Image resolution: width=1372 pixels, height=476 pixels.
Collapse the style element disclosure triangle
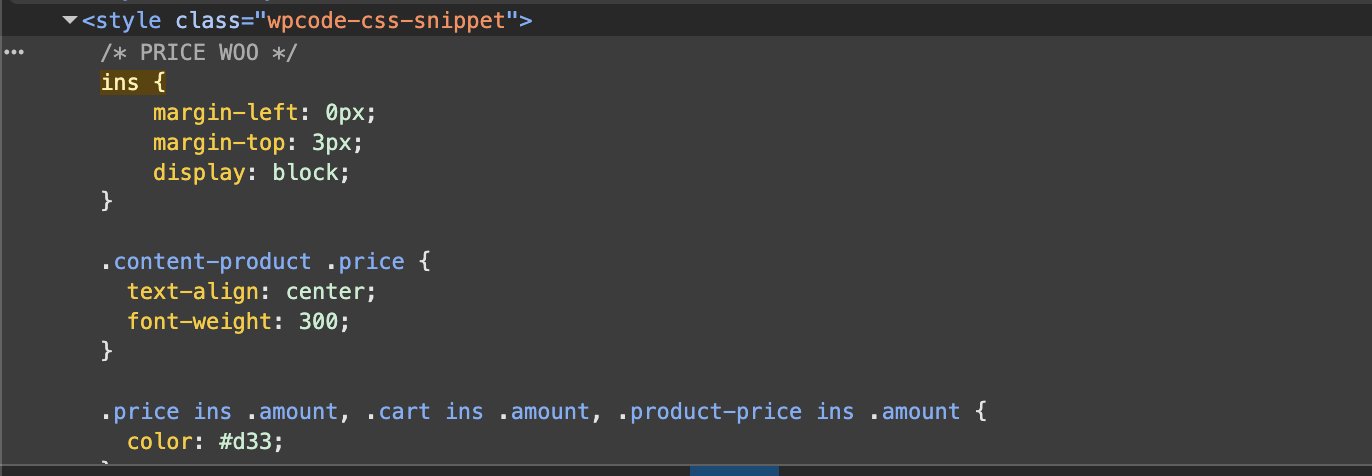point(69,20)
